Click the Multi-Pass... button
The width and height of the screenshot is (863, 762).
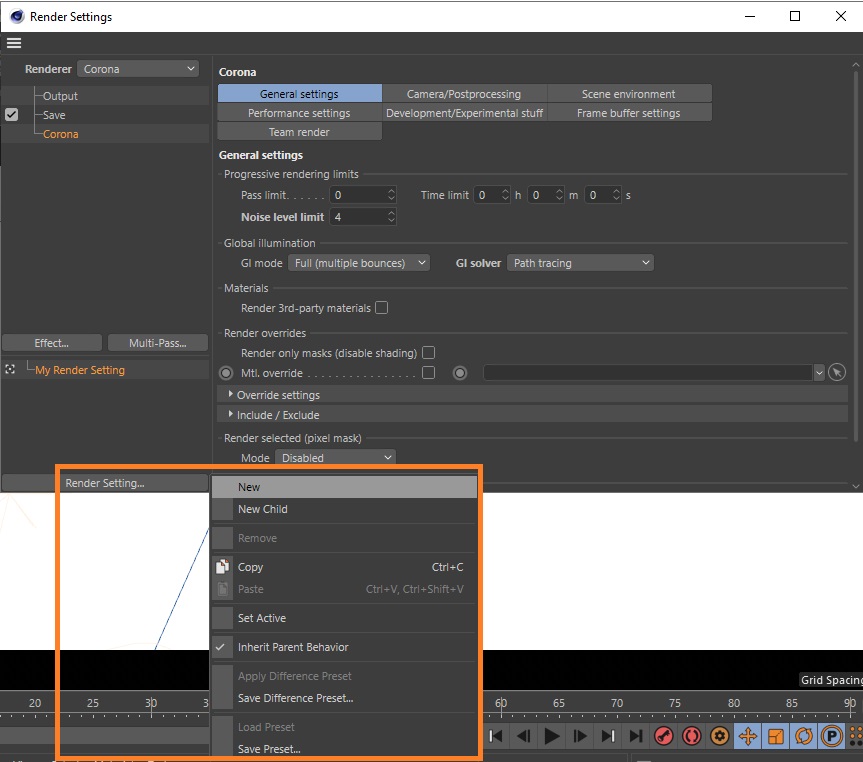pyautogui.click(x=157, y=343)
